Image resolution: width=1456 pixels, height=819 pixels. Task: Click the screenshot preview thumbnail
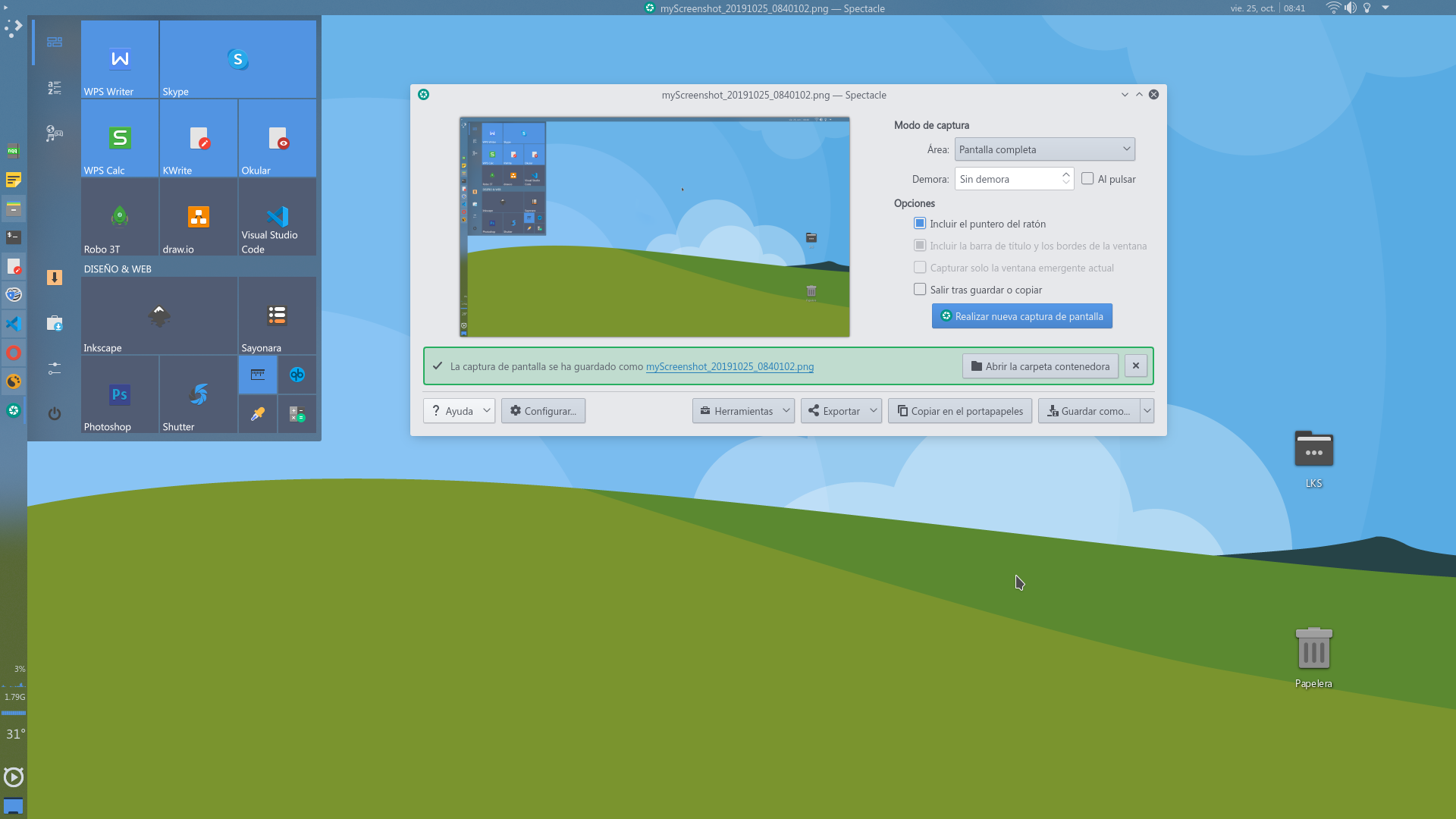654,227
